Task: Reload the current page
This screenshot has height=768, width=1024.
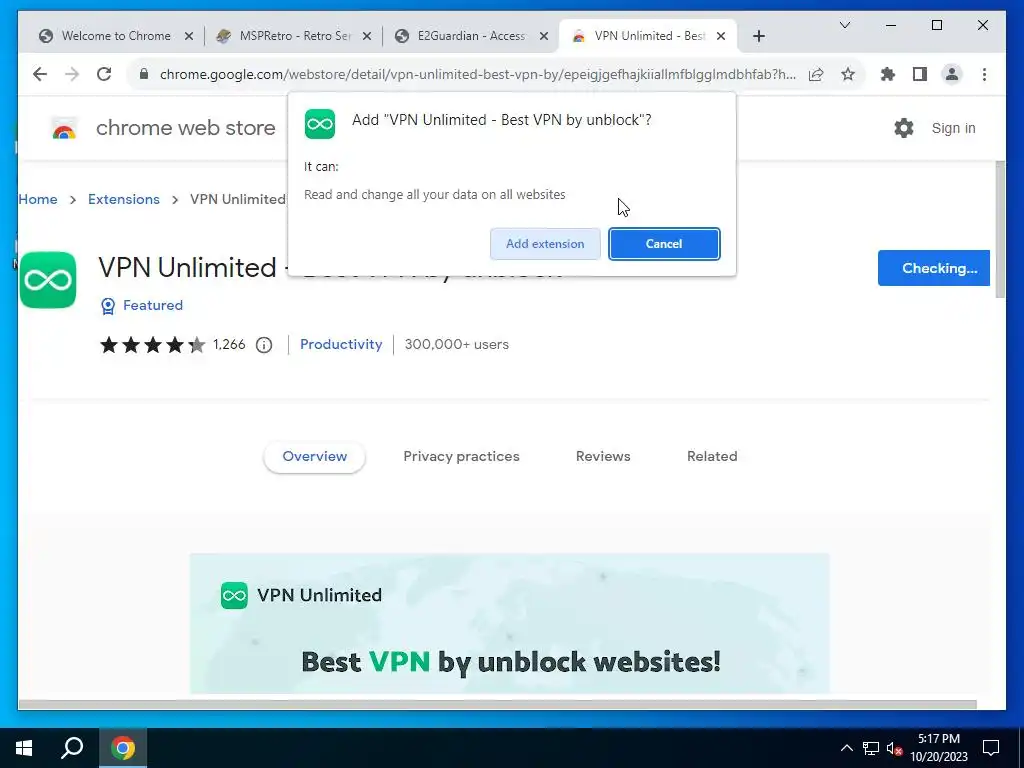Action: [104, 74]
